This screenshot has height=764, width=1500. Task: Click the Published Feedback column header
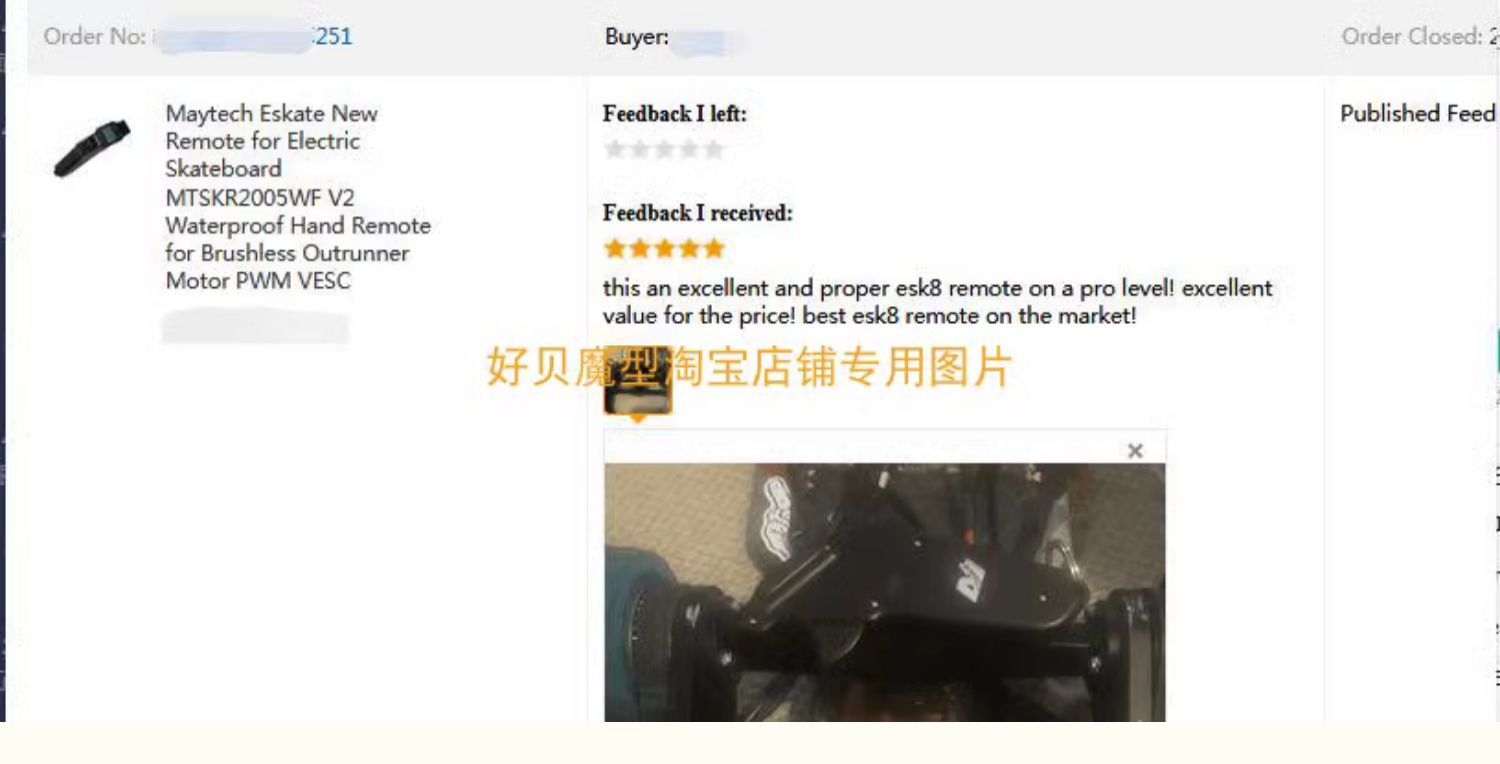[1419, 114]
